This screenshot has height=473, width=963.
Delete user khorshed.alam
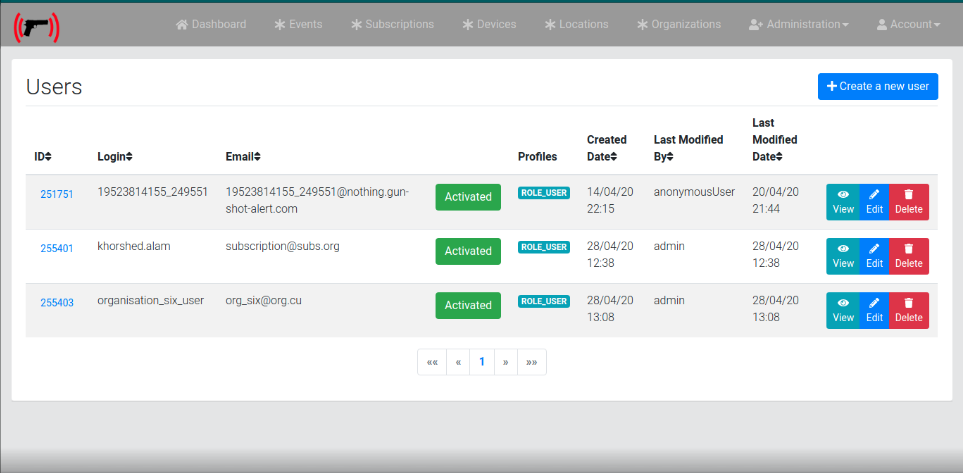coord(908,256)
